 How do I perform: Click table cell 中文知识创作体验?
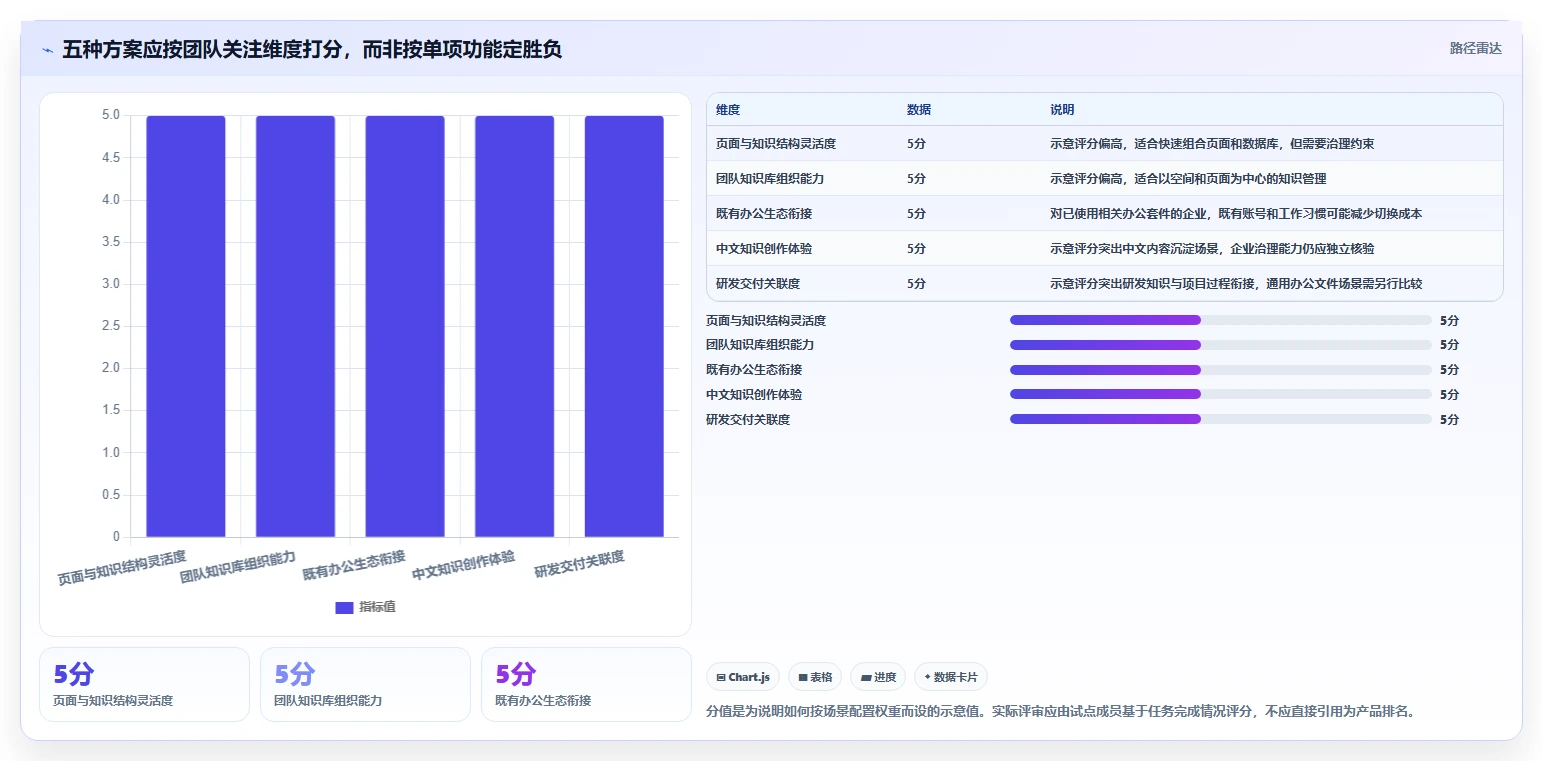764,249
